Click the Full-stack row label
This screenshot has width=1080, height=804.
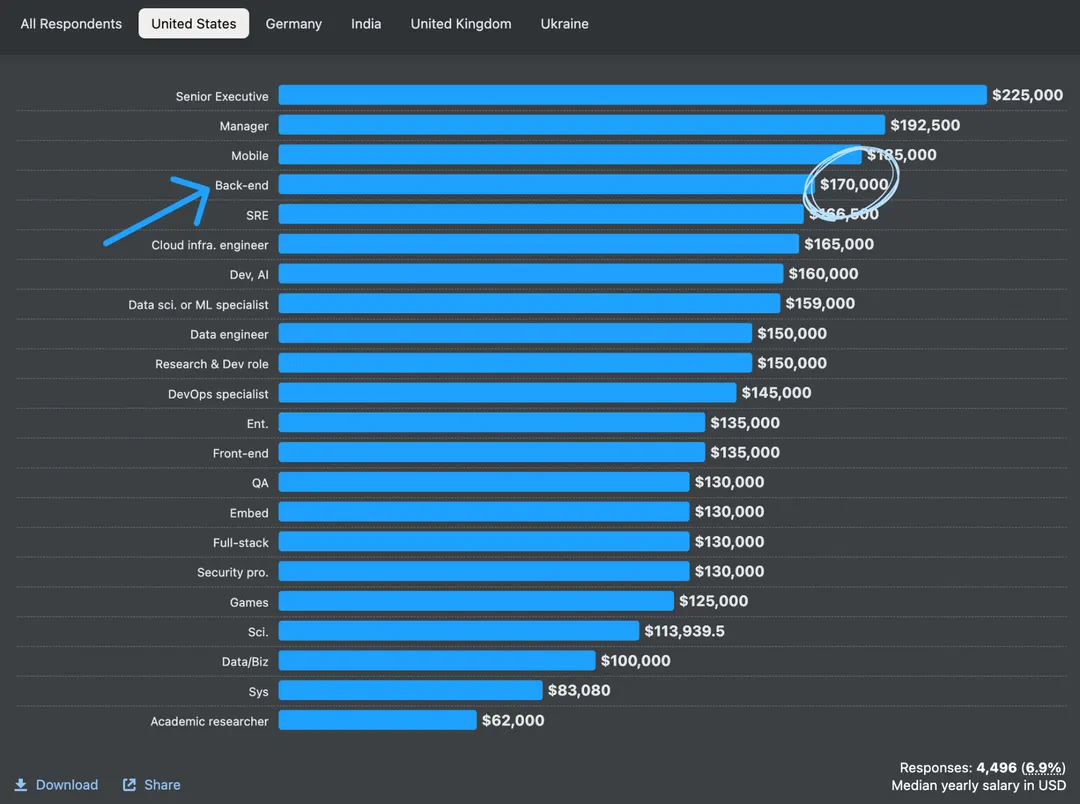click(240, 543)
